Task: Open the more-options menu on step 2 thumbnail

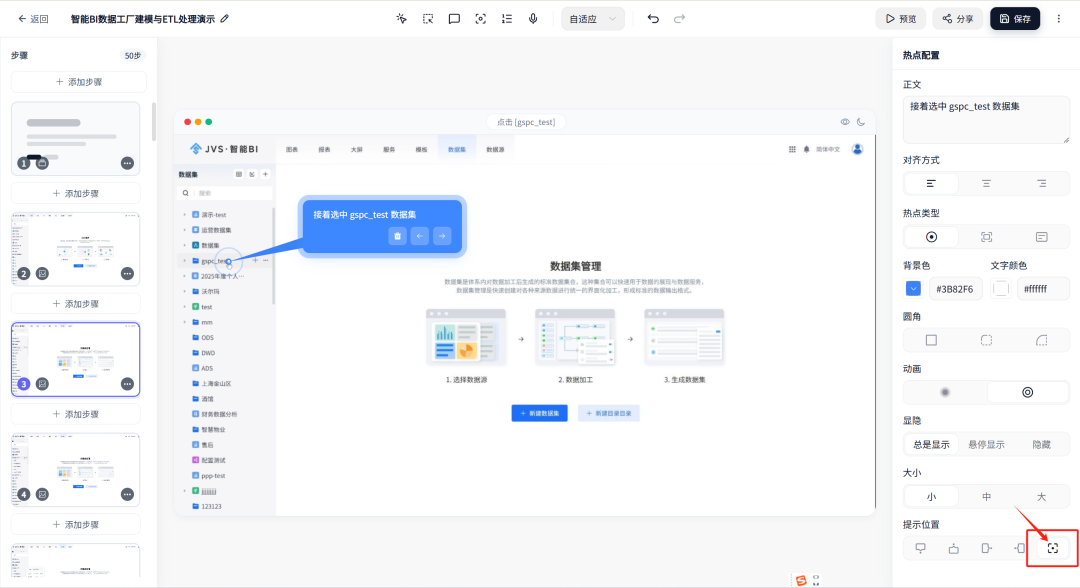Action: (x=127, y=273)
